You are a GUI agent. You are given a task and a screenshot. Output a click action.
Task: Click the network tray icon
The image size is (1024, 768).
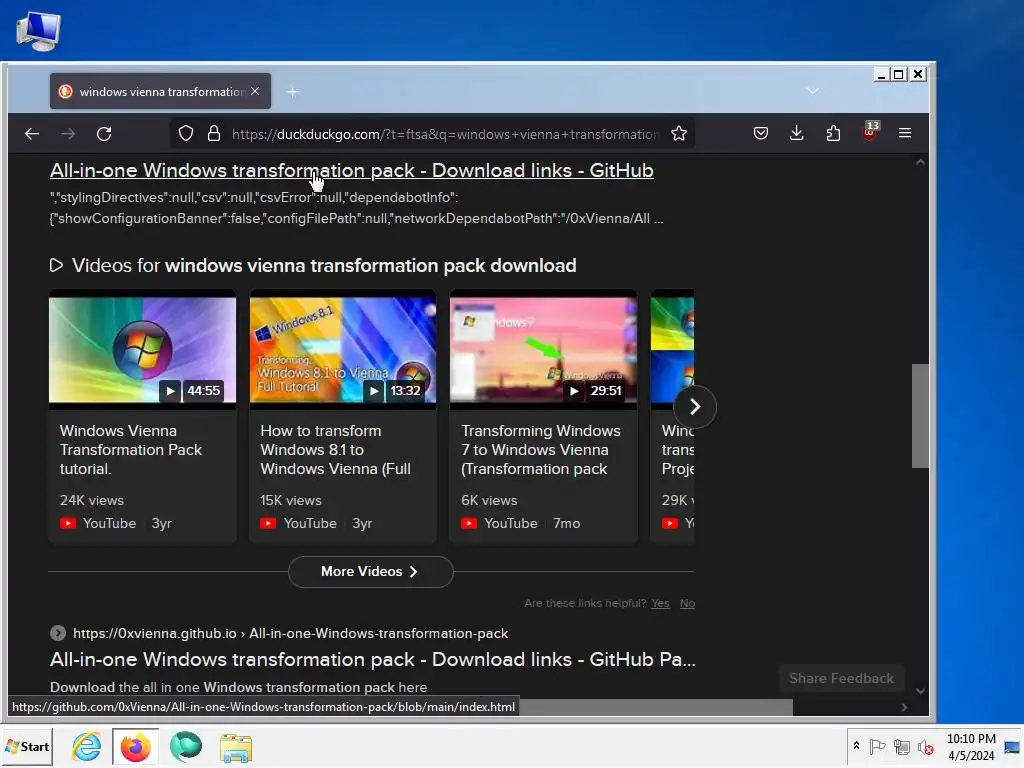(902, 746)
